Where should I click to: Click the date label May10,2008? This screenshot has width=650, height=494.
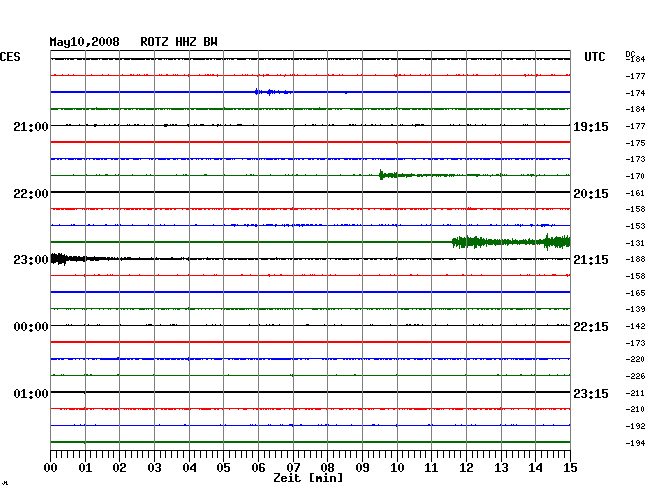tap(85, 42)
